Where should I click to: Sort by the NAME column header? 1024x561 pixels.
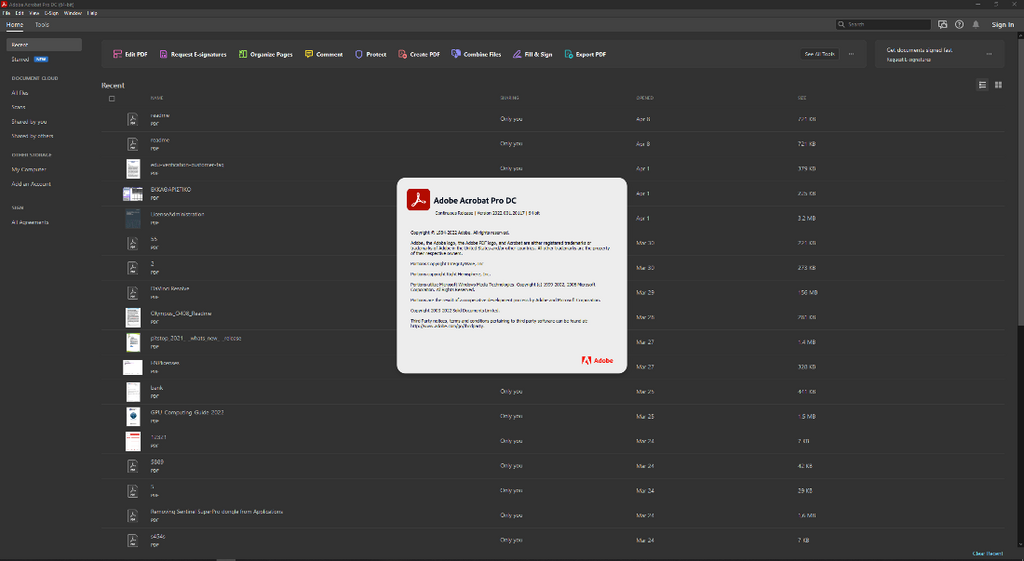pos(157,98)
